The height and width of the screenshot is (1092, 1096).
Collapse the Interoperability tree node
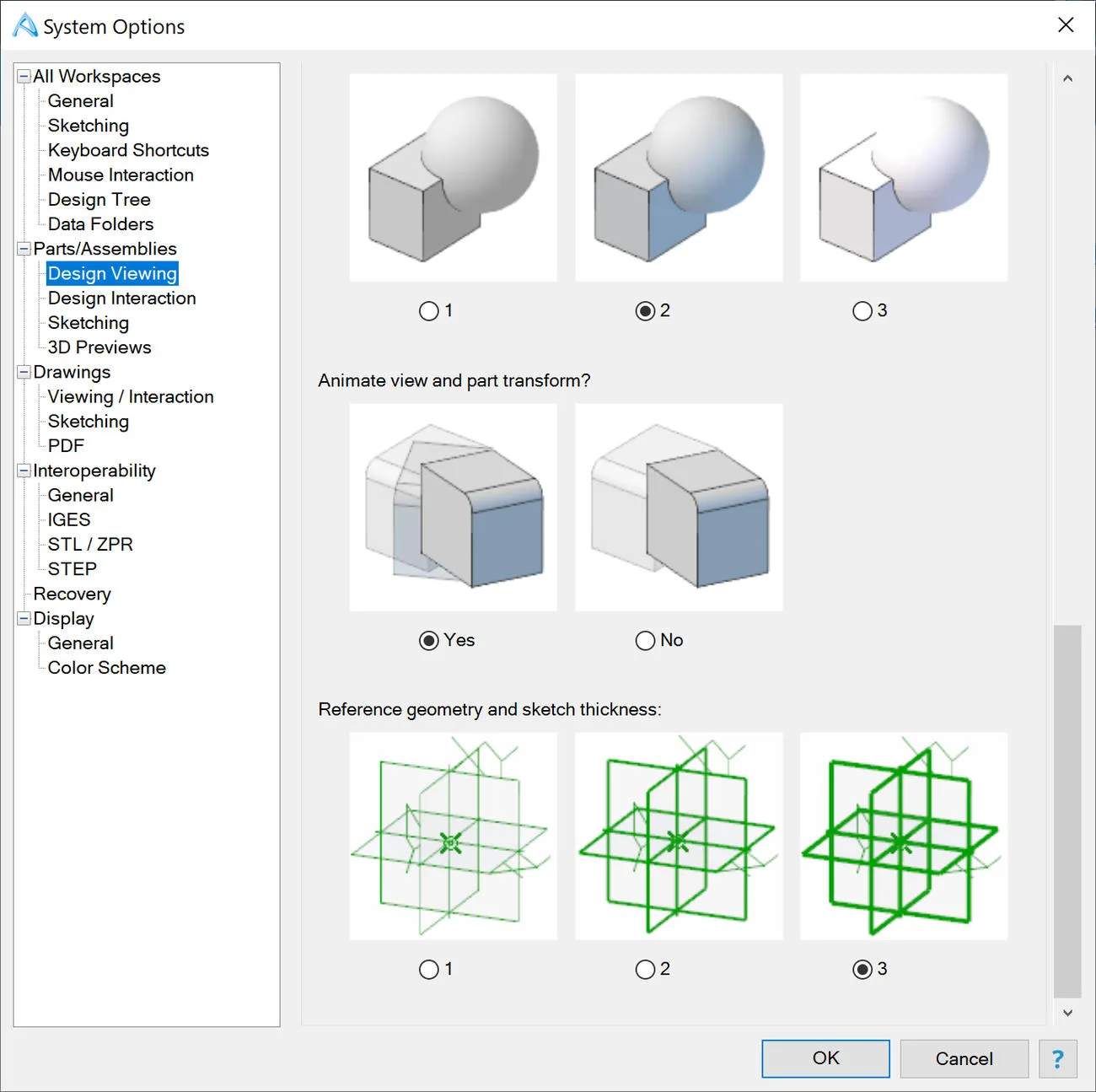pos(24,471)
